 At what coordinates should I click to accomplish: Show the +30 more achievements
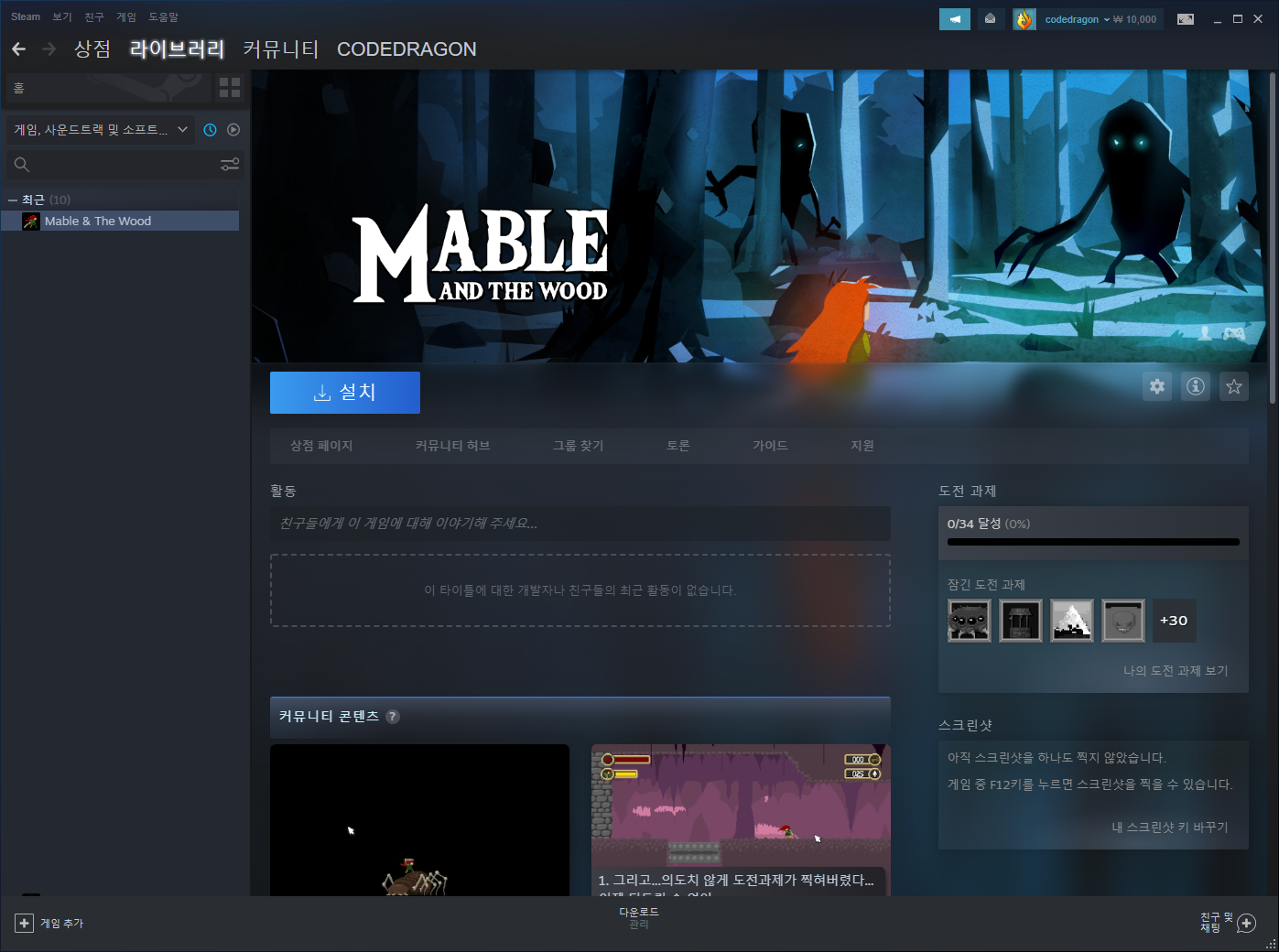pos(1174,621)
